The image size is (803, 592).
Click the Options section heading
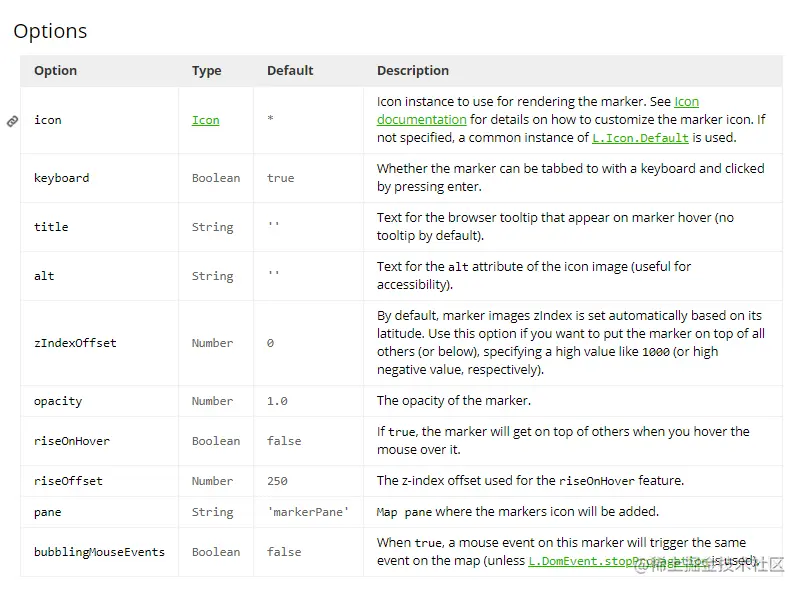(50, 31)
